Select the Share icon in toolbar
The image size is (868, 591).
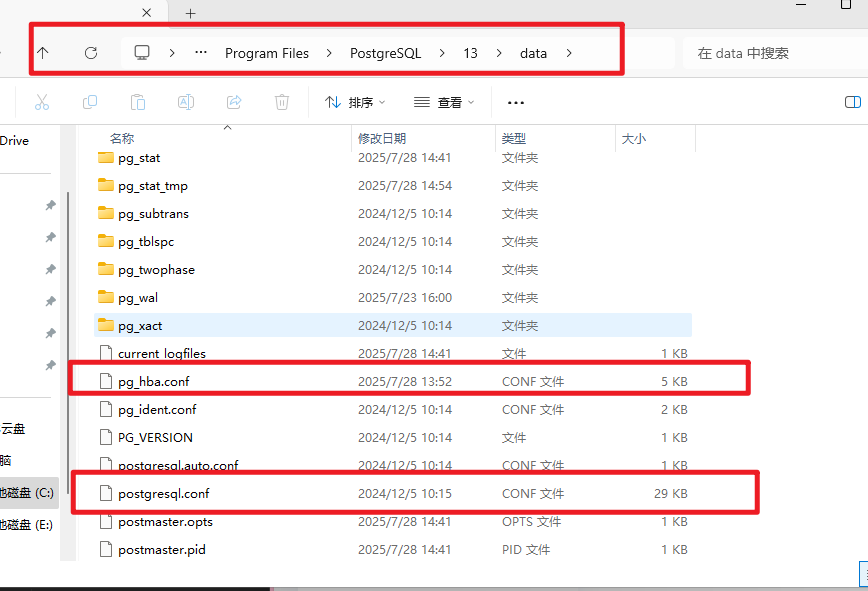coord(233,101)
